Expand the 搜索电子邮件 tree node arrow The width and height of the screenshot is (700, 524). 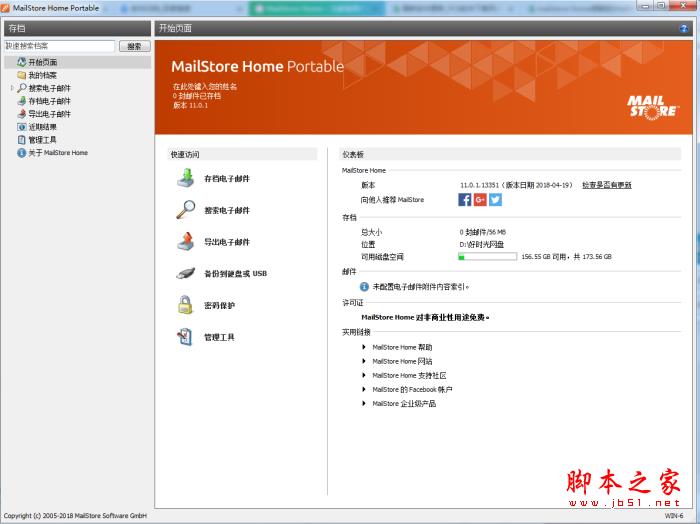click(12, 88)
